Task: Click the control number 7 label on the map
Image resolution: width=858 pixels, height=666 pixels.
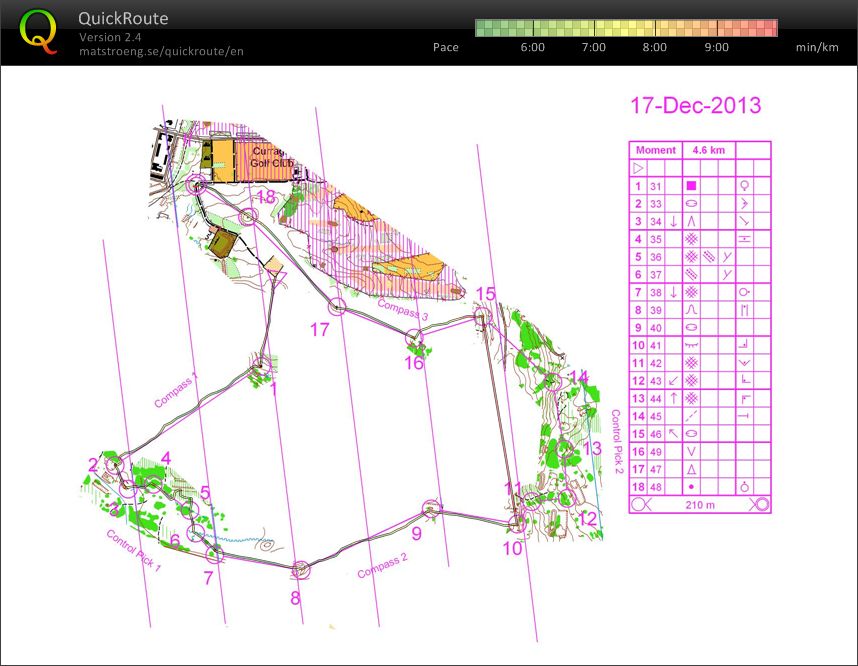Action: (x=208, y=578)
